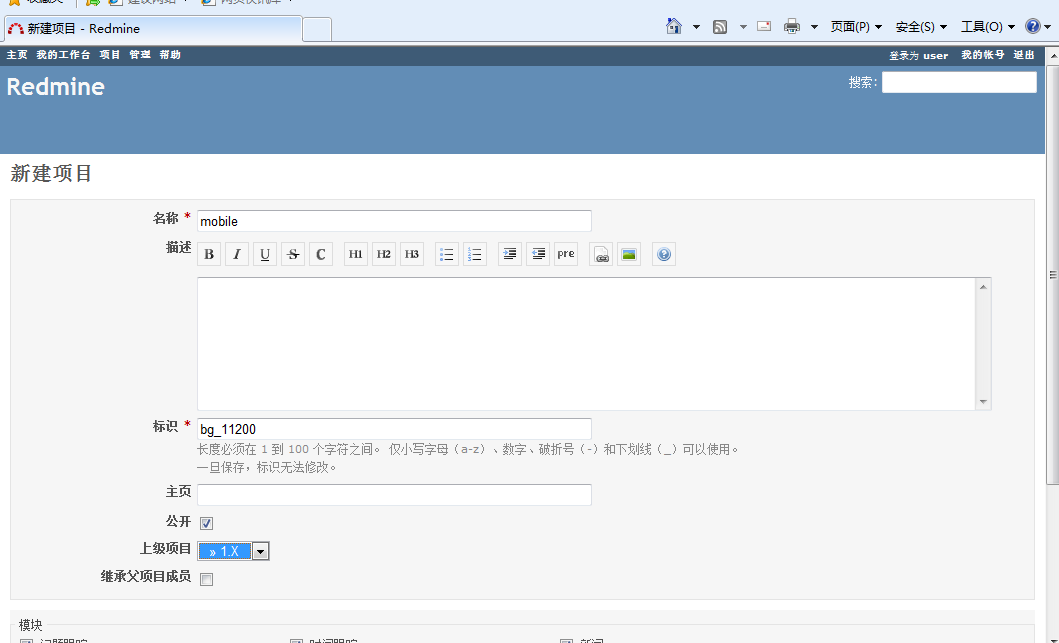
Task: Click the 标识 identifier input field
Action: [x=394, y=429]
